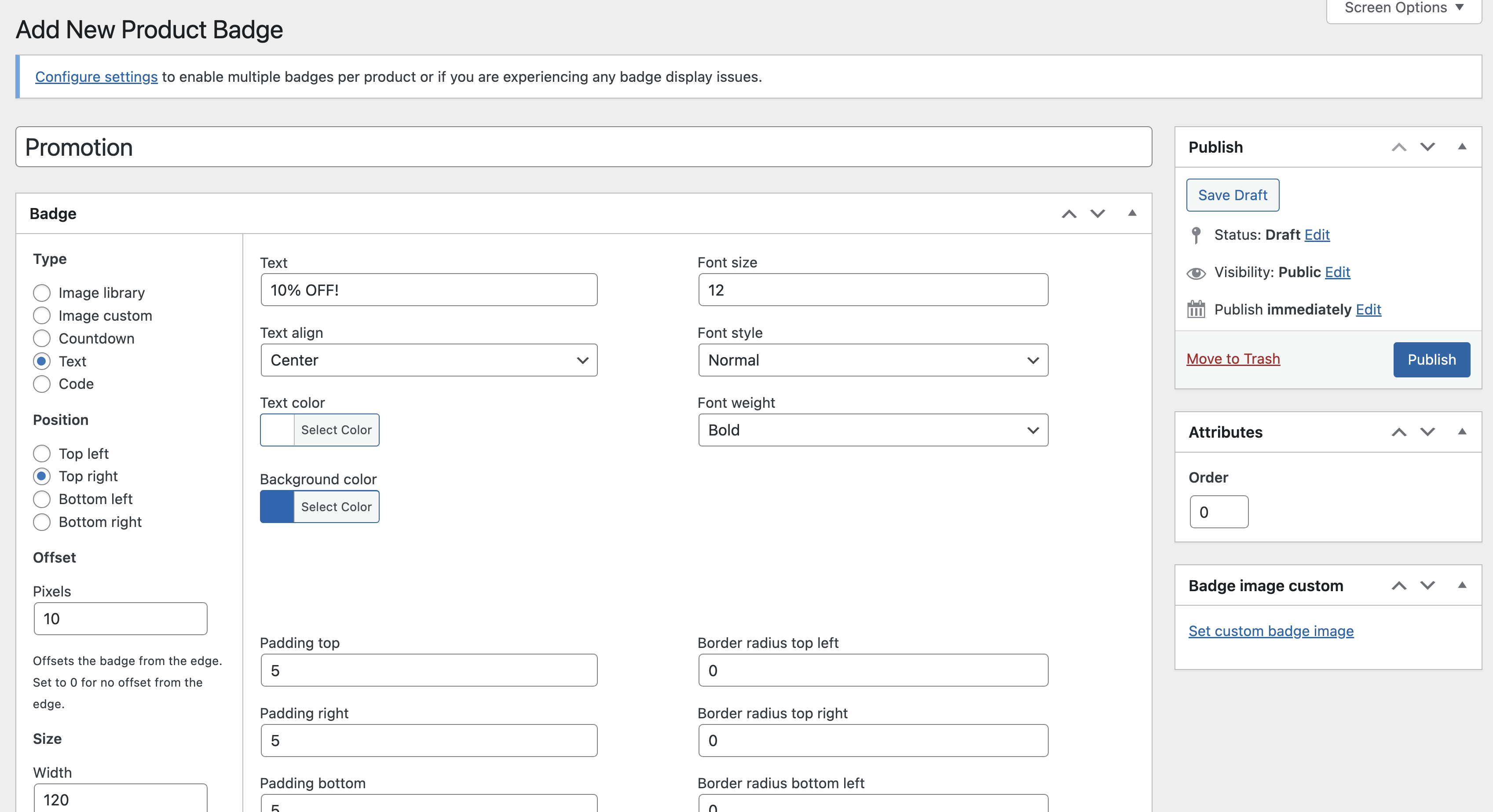Collapse the Attributes panel
This screenshot has height=812, width=1493.
pyautogui.click(x=1464, y=432)
